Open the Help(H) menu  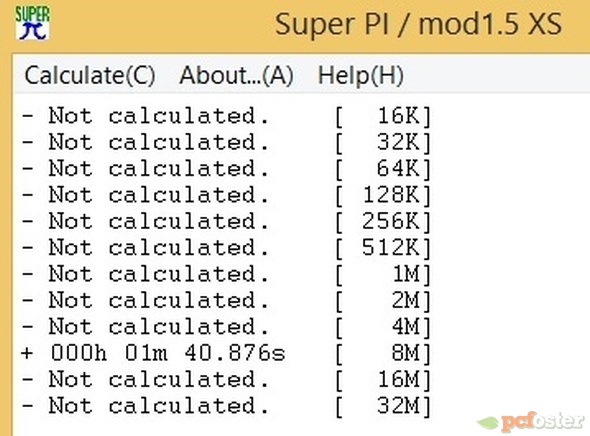click(x=360, y=75)
